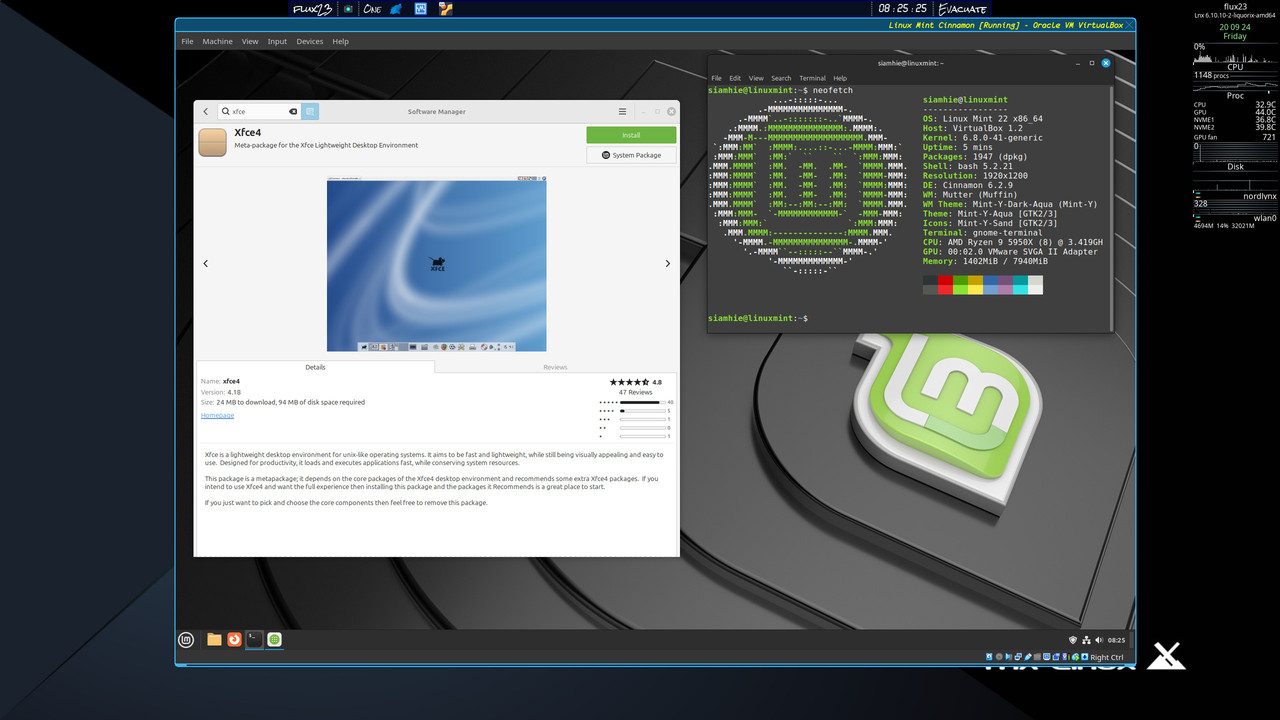1280x720 pixels.
Task: Open Software Manager hamburger menu
Action: tap(622, 112)
